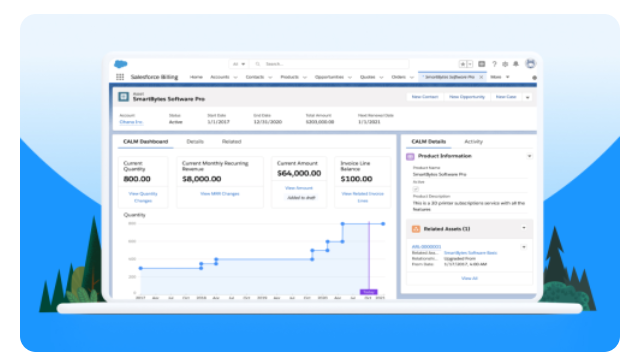The width and height of the screenshot is (637, 364).
Task: Select the SmartBytes Software Pro workspace tab
Action: [x=449, y=77]
